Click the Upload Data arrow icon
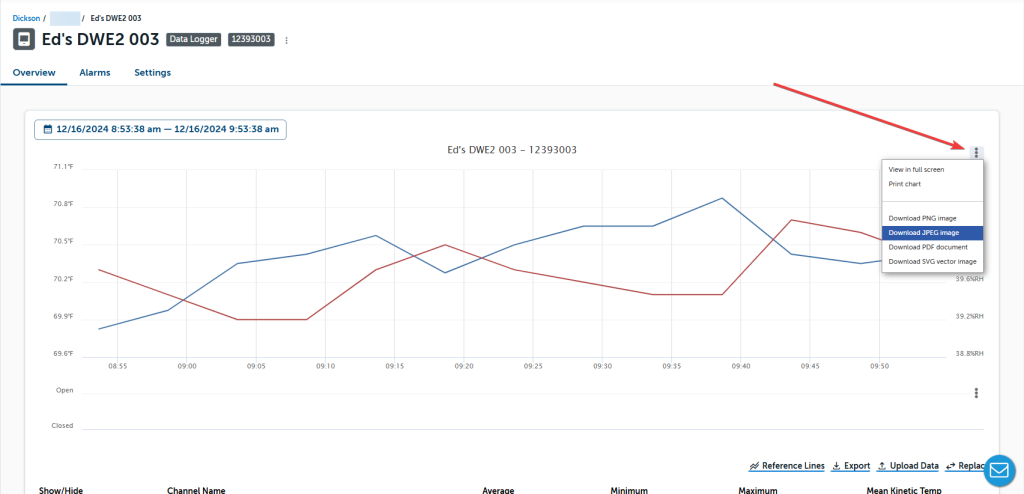 coord(881,466)
